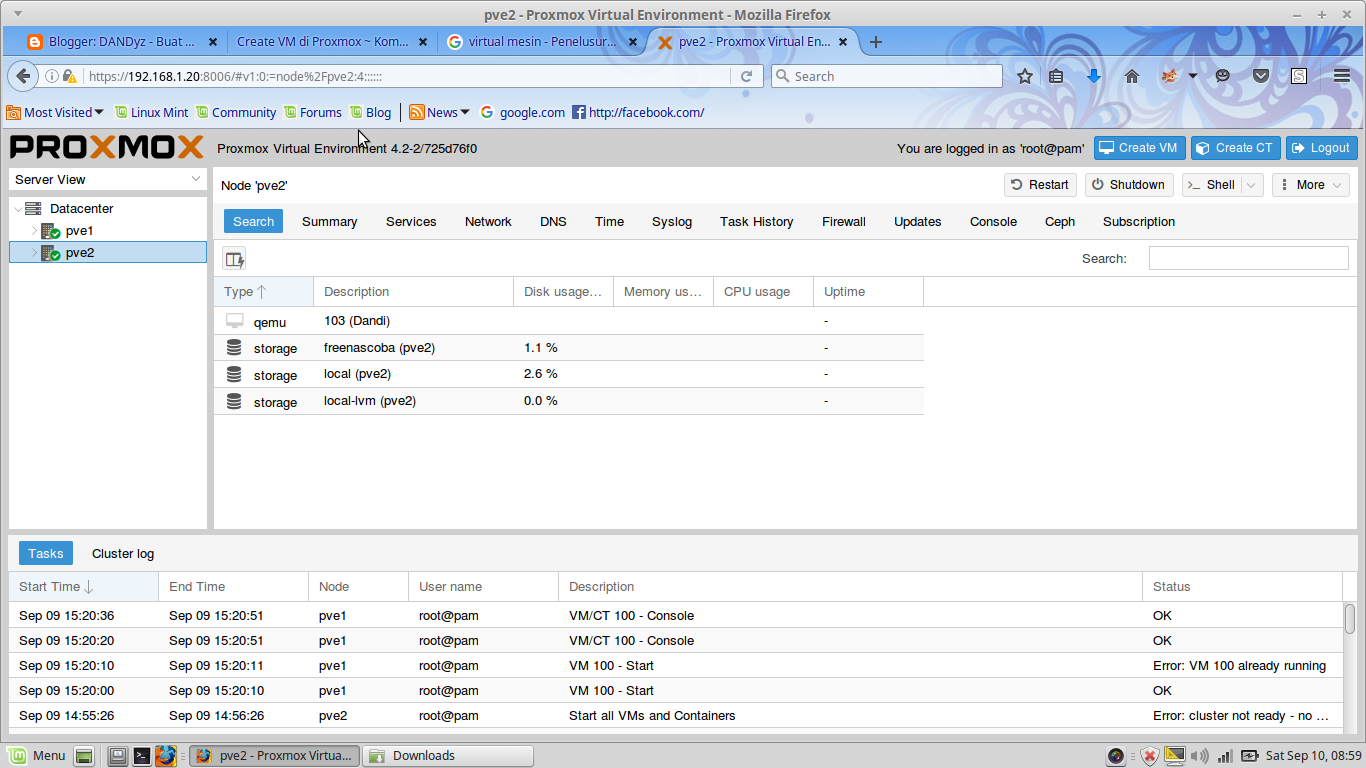The height and width of the screenshot is (768, 1366).
Task: Click the qemu monitor icon for VM 103
Action: (235, 321)
